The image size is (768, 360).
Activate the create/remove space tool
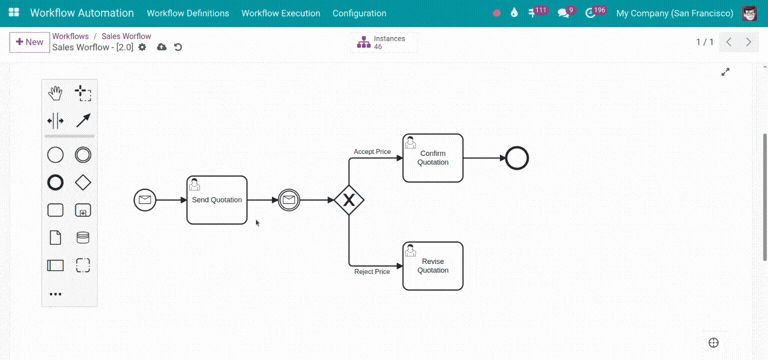[55, 120]
